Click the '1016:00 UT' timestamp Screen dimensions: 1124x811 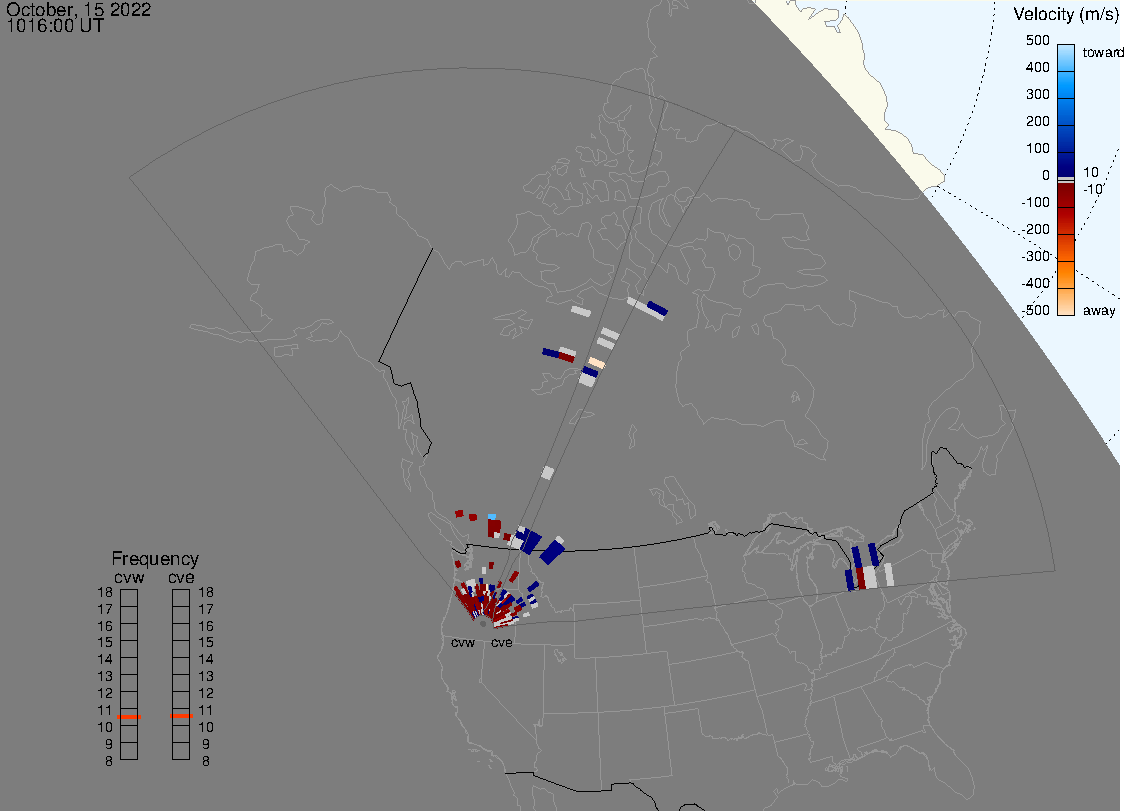55,27
